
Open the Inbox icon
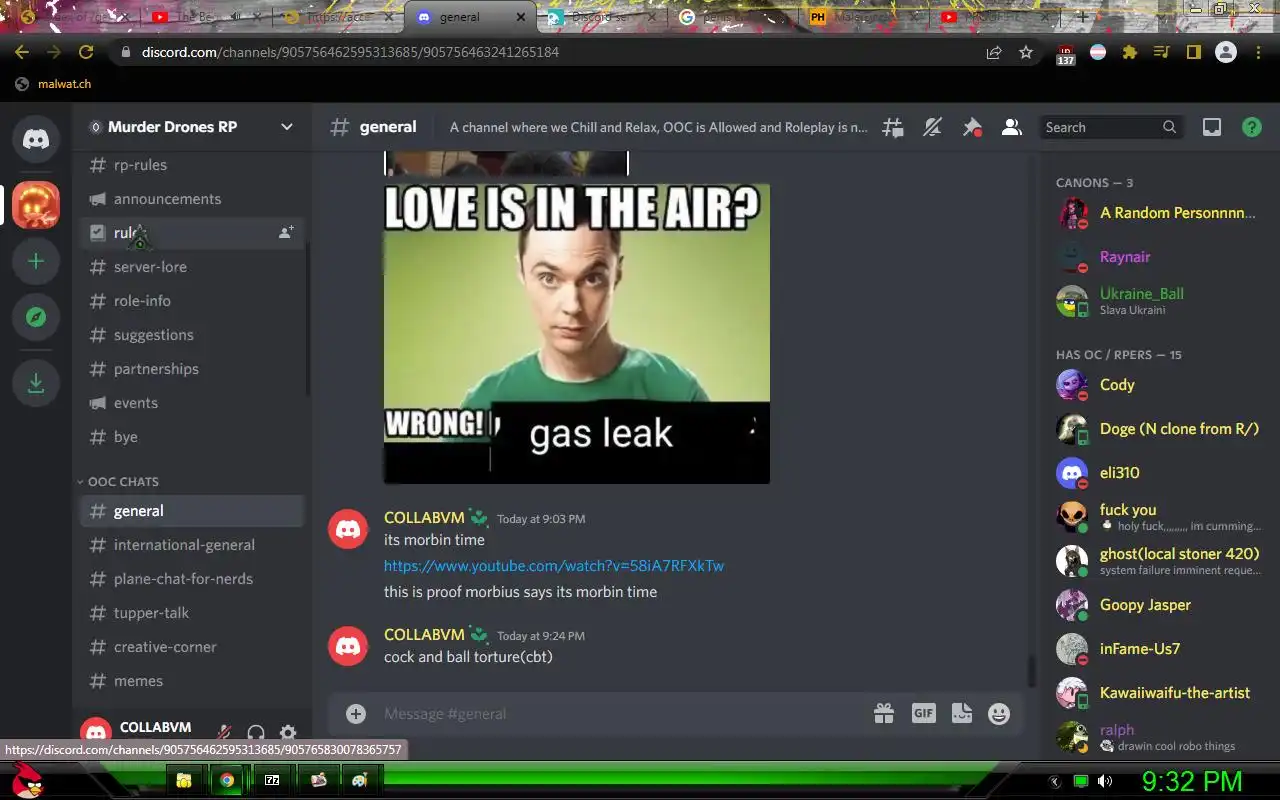click(1212, 127)
